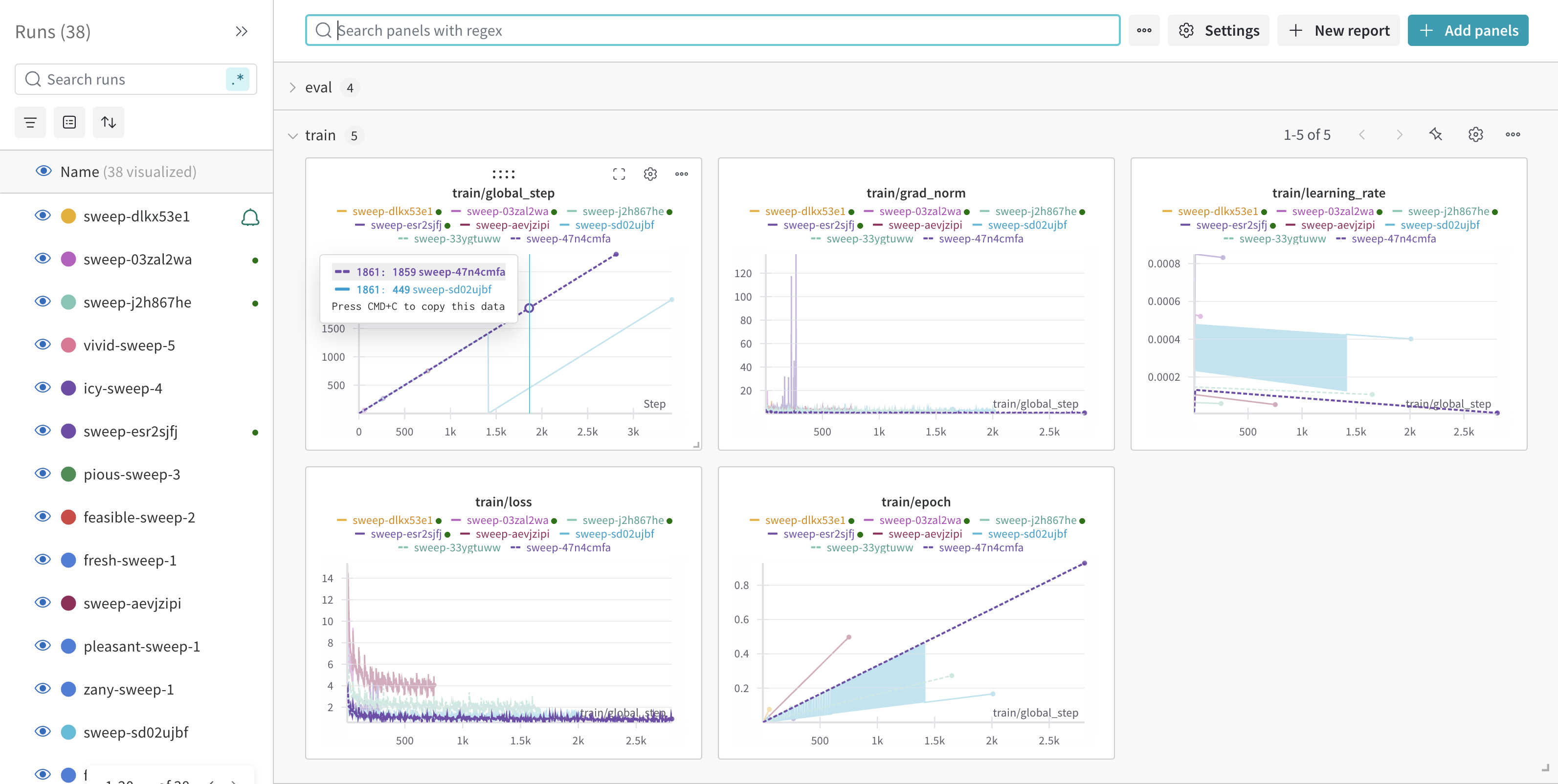1558x784 pixels.
Task: Hide run feasible-sweep-2 using its eye icon
Action: (x=43, y=517)
